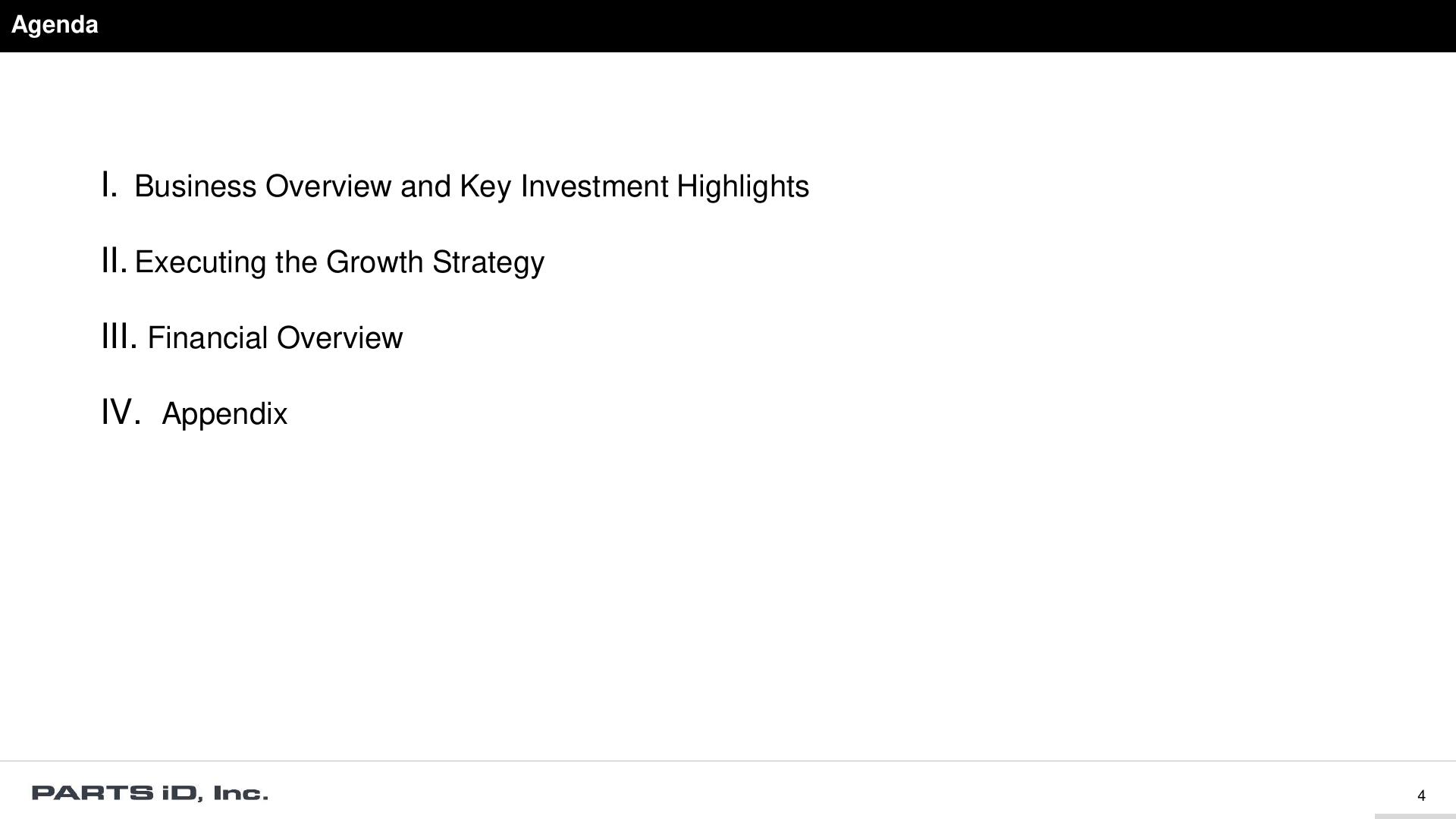Viewport: 1456px width, 819px height.
Task: Click the roman numeral I. marker
Action: pos(109,185)
